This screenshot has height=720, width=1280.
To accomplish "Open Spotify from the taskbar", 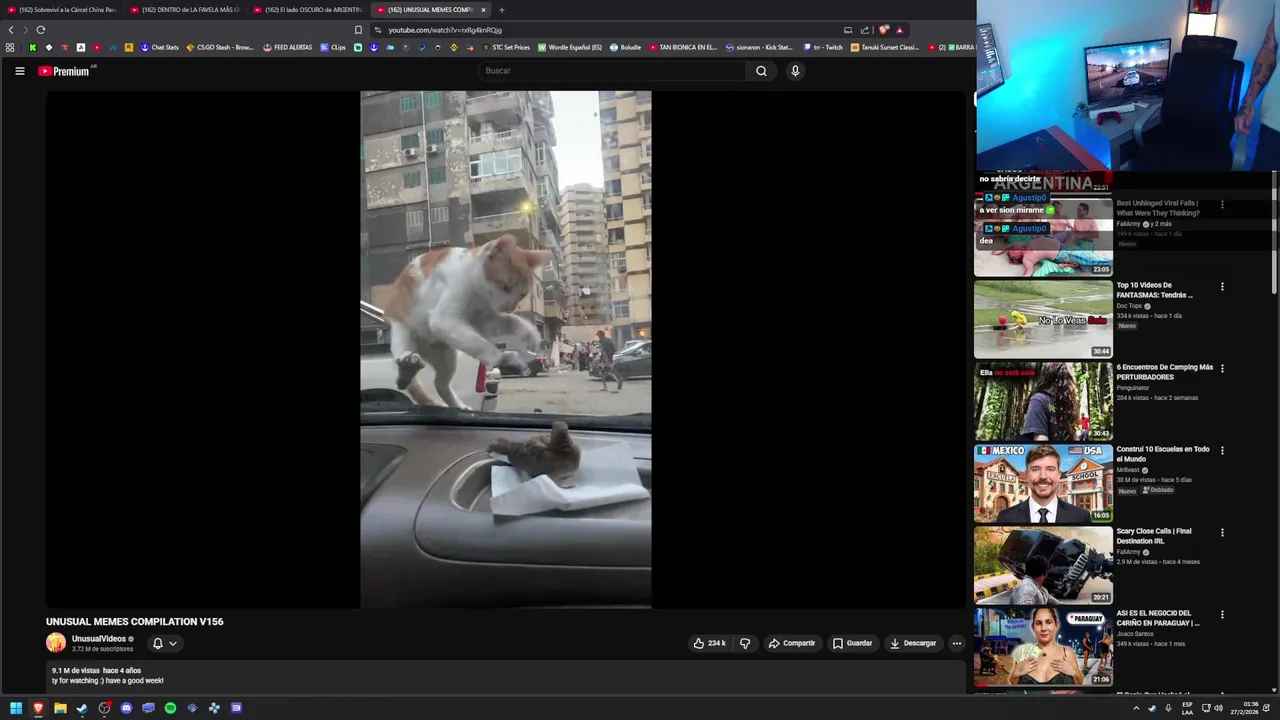I will (x=170, y=708).
